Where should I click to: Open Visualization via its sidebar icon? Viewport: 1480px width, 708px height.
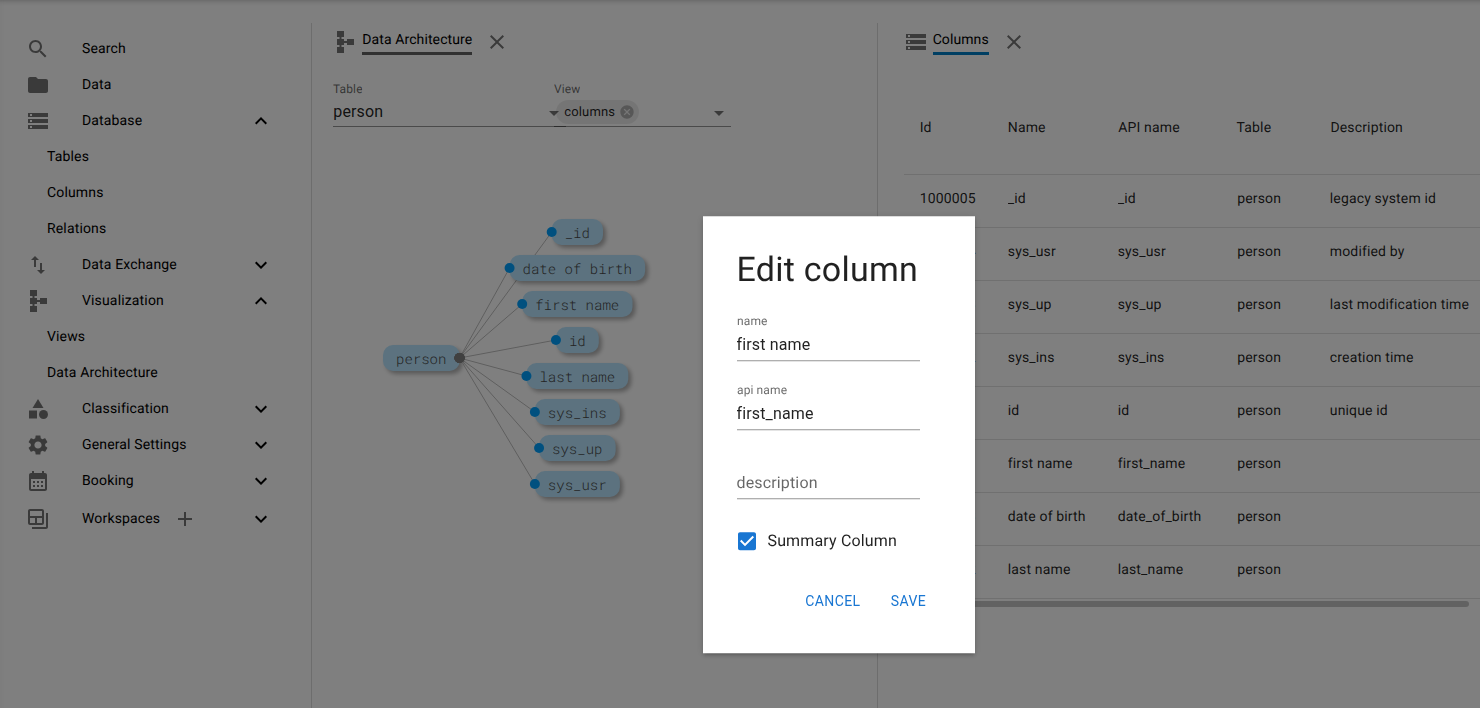37,300
